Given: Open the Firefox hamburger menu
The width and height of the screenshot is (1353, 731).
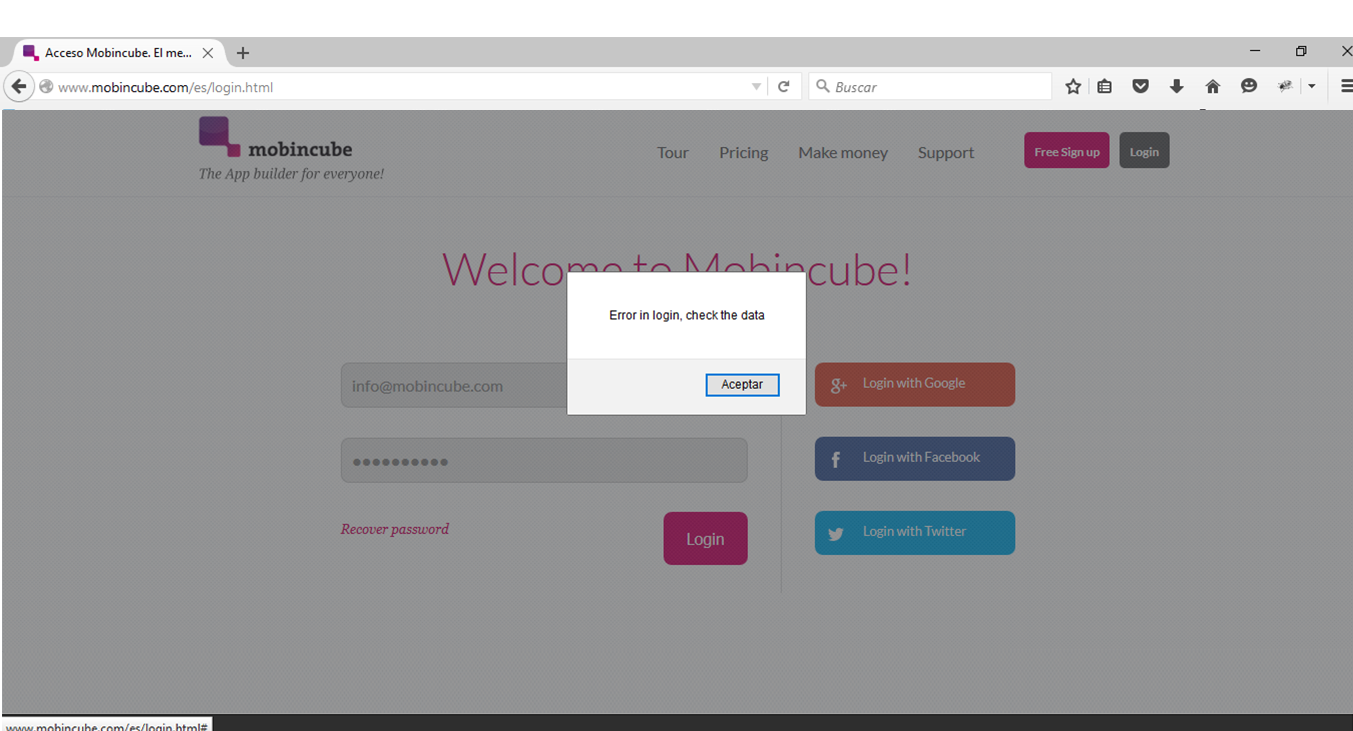Looking at the screenshot, I should [x=1346, y=87].
